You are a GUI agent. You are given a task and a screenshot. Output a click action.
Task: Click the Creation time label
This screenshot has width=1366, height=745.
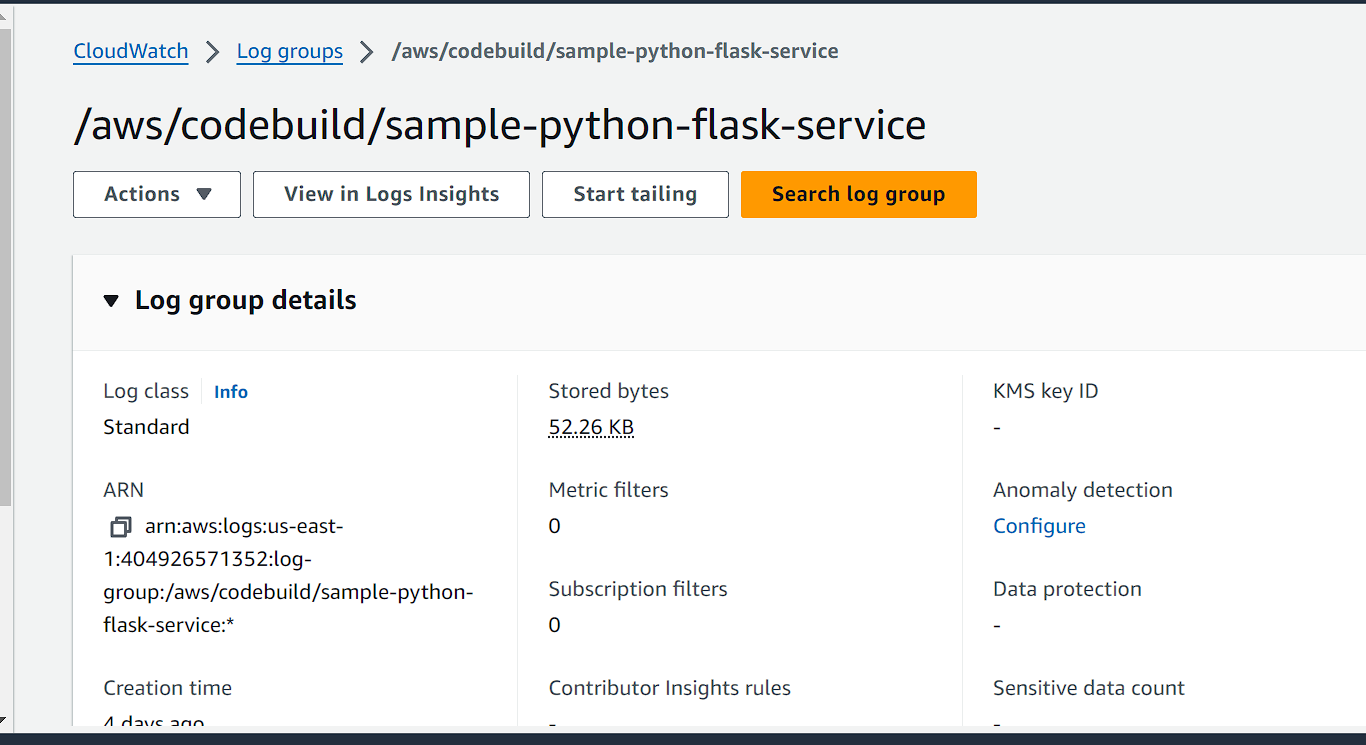pos(167,688)
